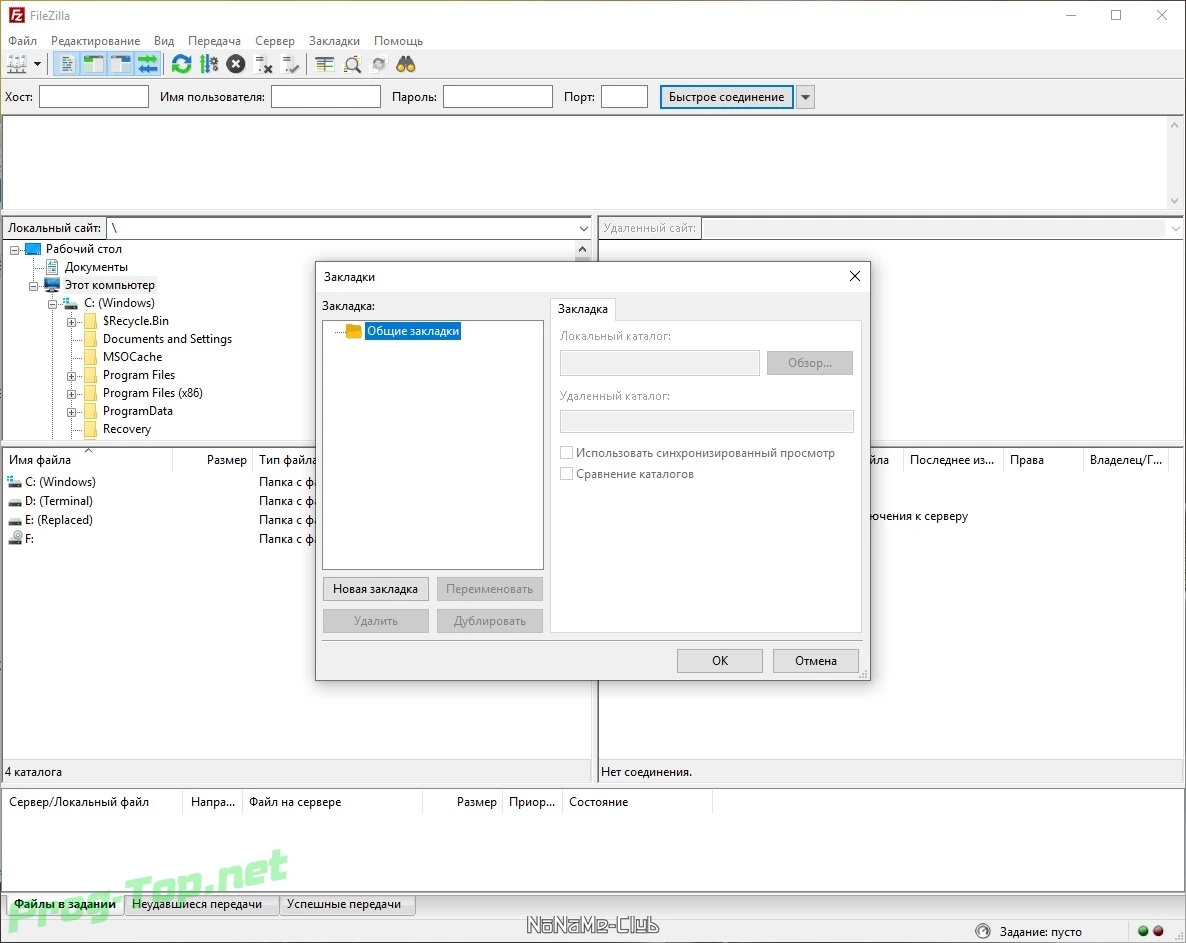Open directory listing filters icon
This screenshot has height=943, width=1186.
[x=324, y=65]
